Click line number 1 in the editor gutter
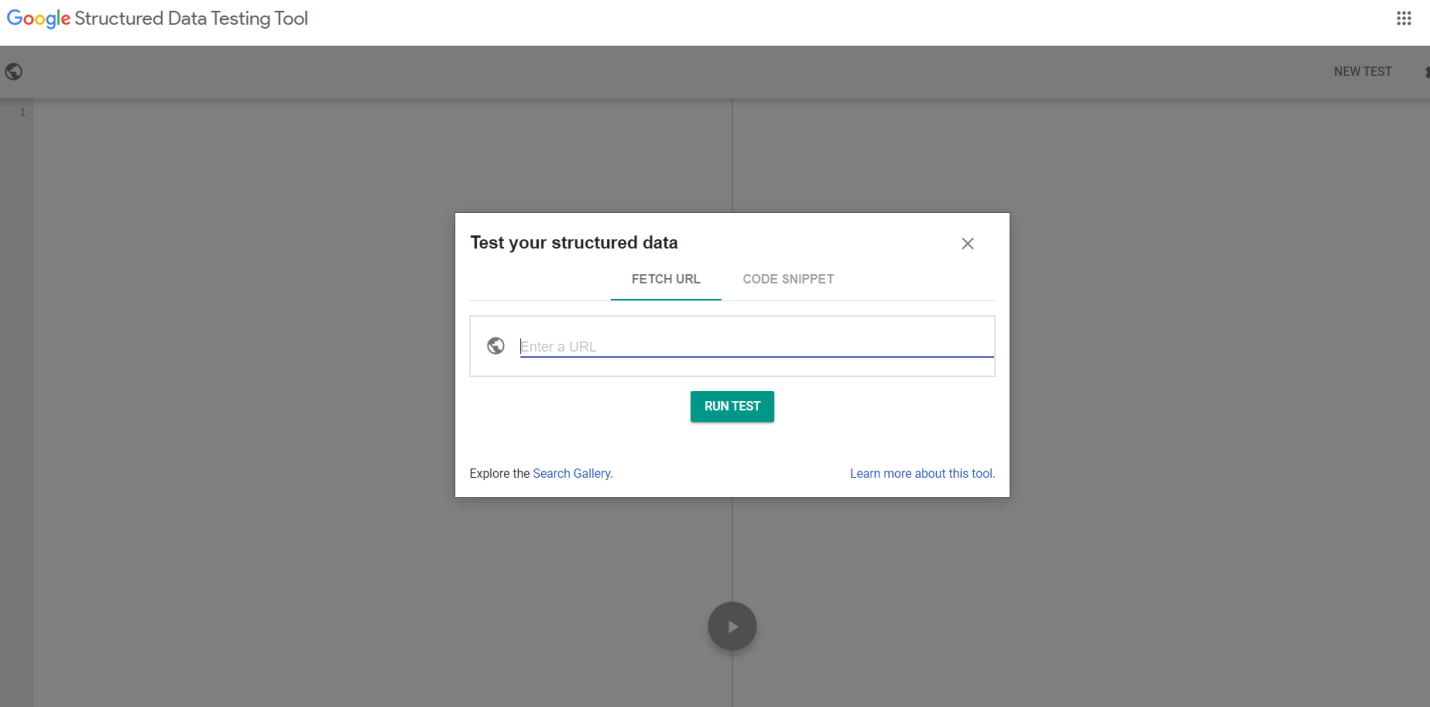 (x=22, y=112)
